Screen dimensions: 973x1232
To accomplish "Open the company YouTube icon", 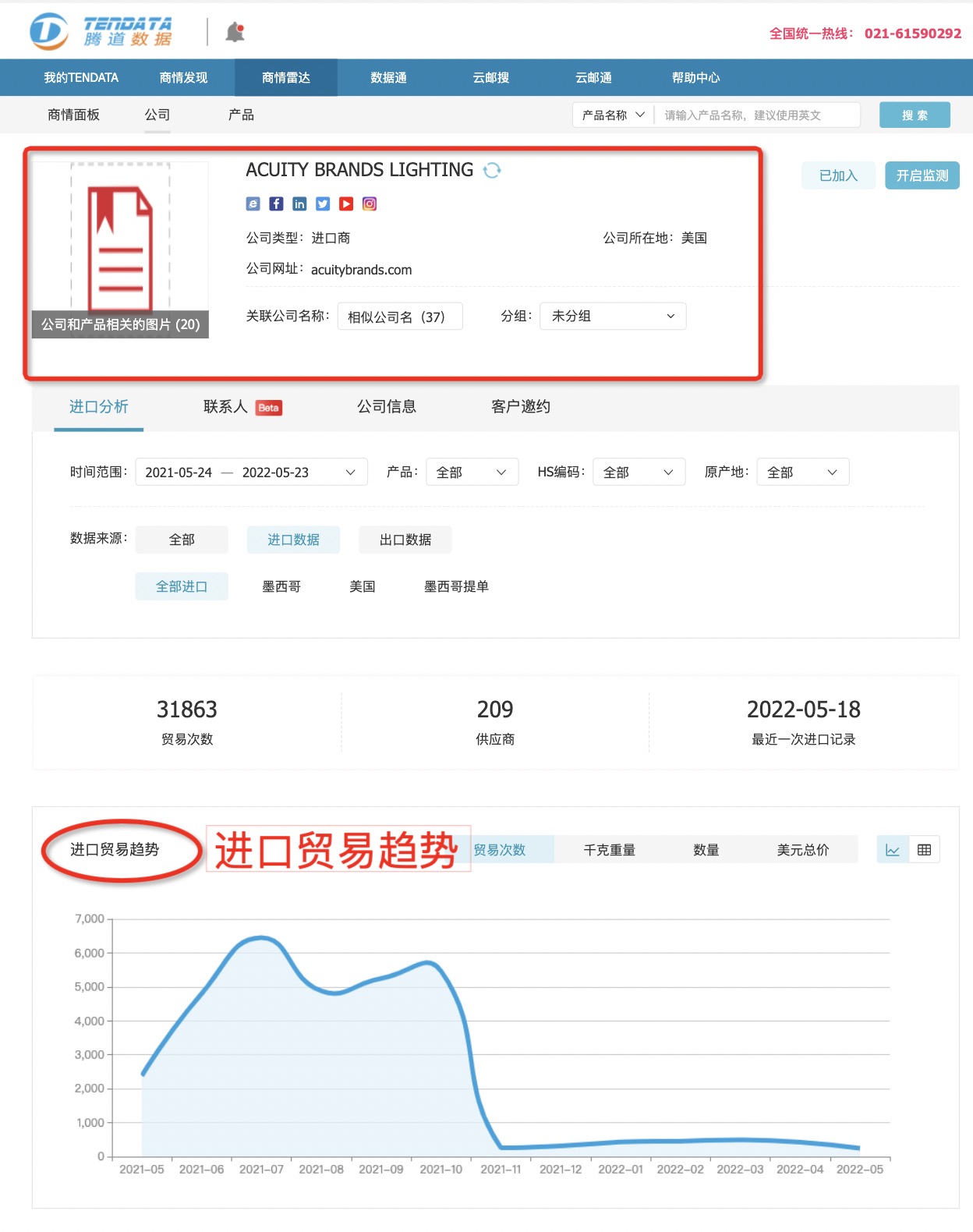I will coord(346,204).
